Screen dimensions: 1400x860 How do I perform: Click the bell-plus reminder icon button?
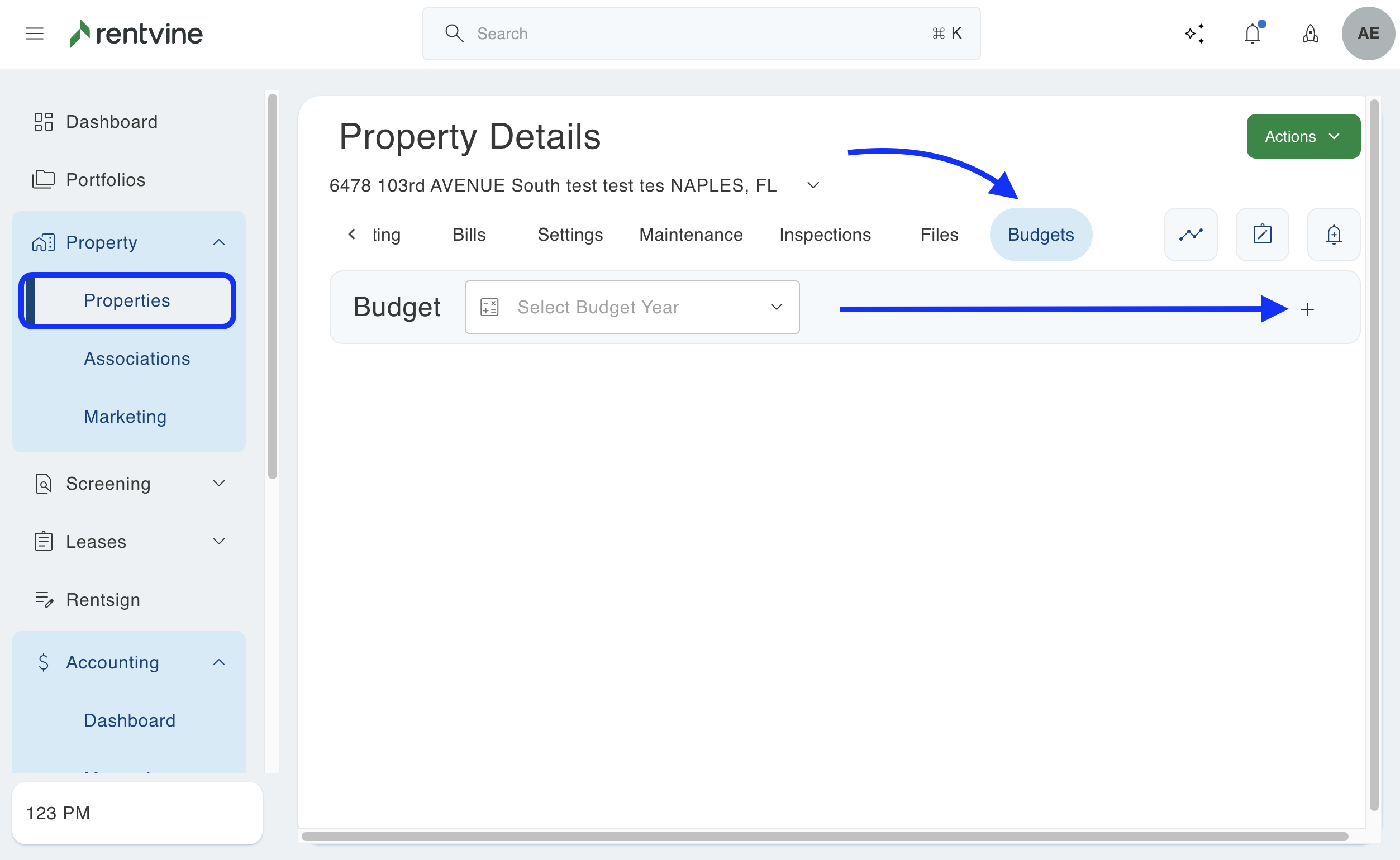point(1334,235)
